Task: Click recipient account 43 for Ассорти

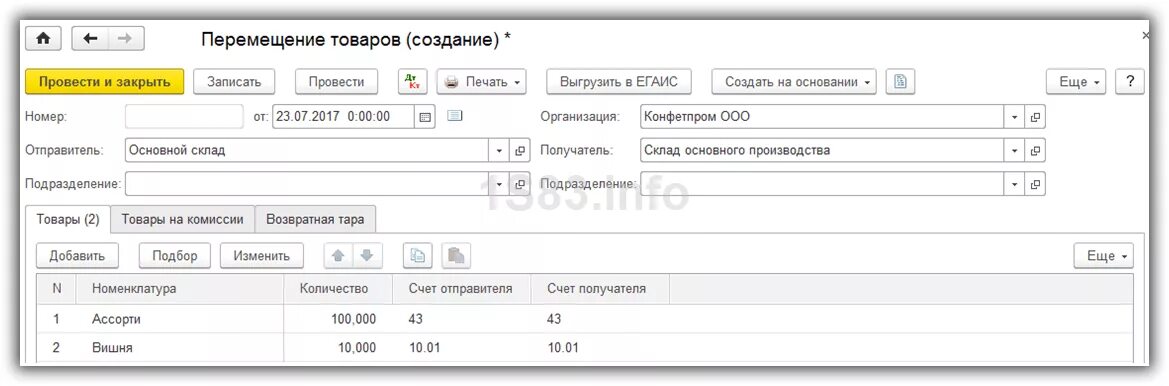Action: 600,319
